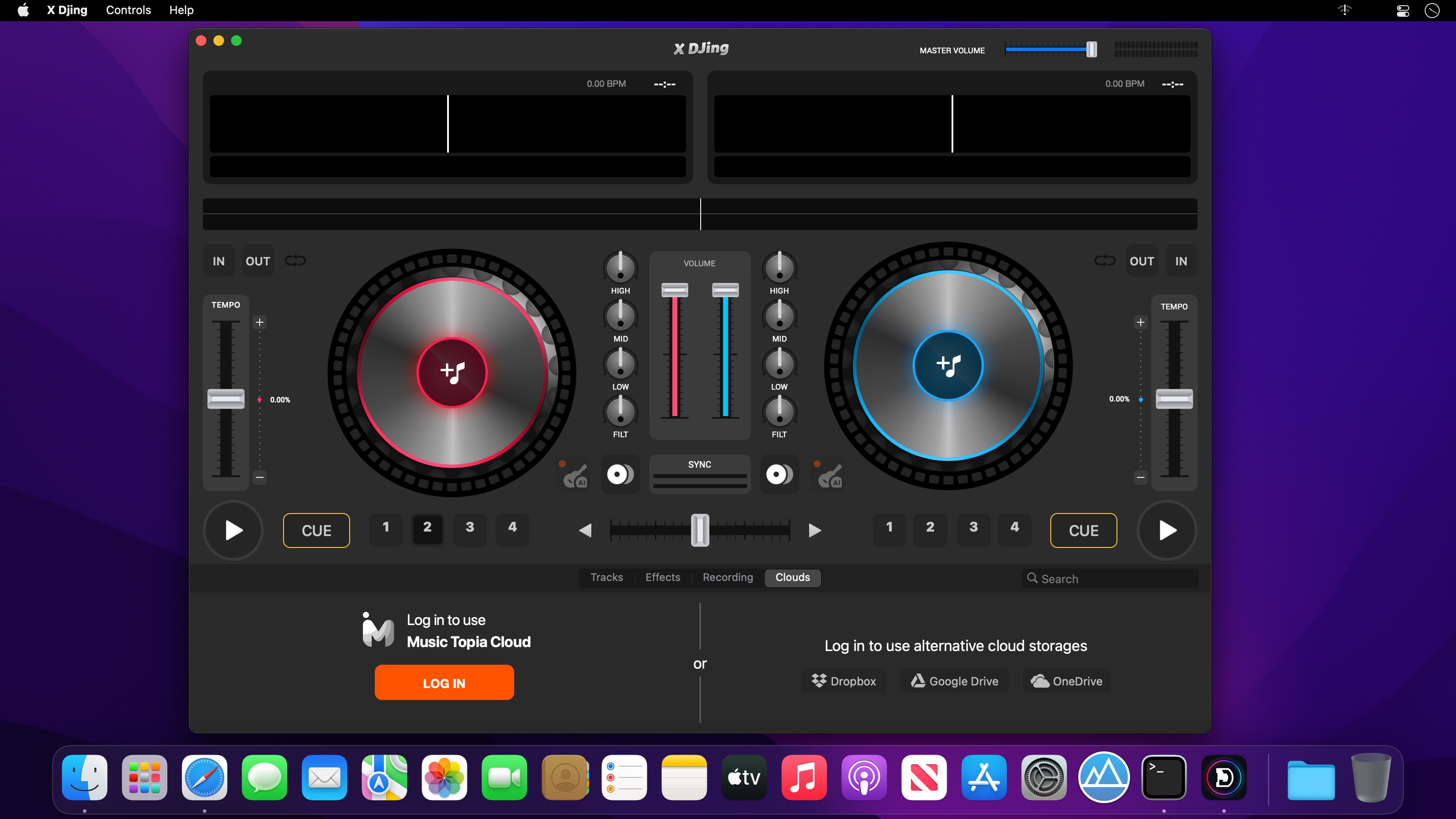This screenshot has width=1456, height=819.
Task: Open the Controls menu
Action: pyautogui.click(x=128, y=10)
